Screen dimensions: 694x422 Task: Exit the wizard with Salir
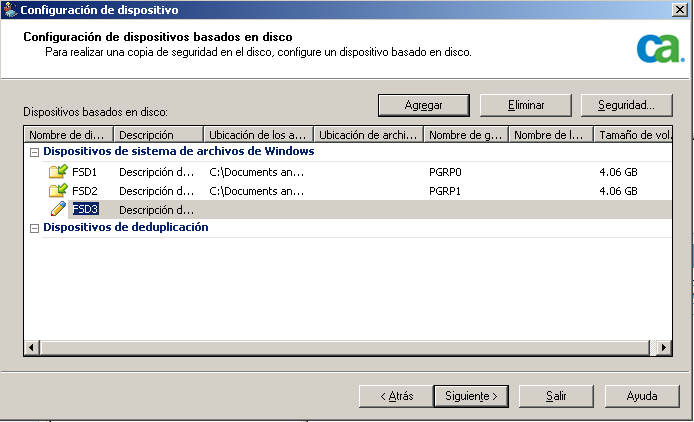(556, 396)
